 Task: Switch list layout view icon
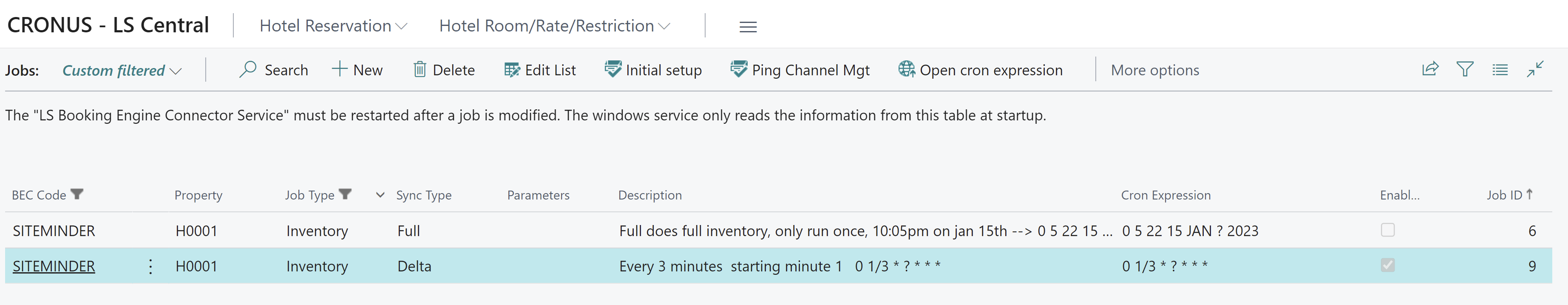1500,69
